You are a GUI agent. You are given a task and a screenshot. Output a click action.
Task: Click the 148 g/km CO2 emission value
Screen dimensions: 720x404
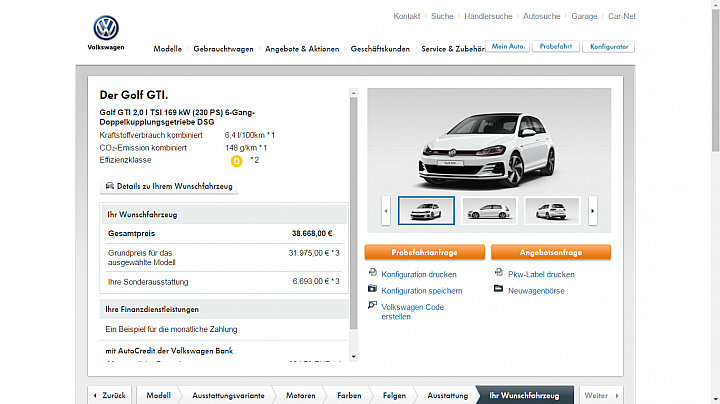241,148
